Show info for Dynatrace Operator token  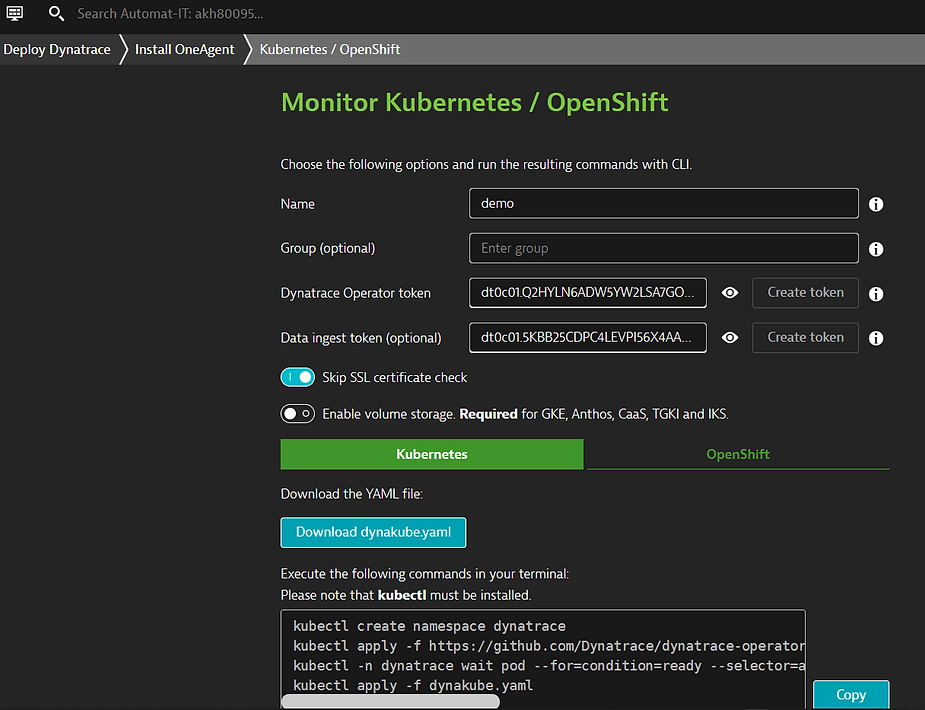click(x=876, y=294)
